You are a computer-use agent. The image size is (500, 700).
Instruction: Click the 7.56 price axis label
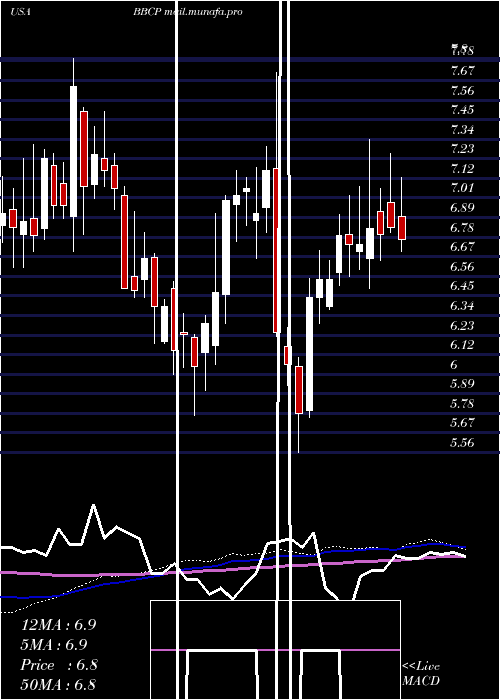point(462,91)
